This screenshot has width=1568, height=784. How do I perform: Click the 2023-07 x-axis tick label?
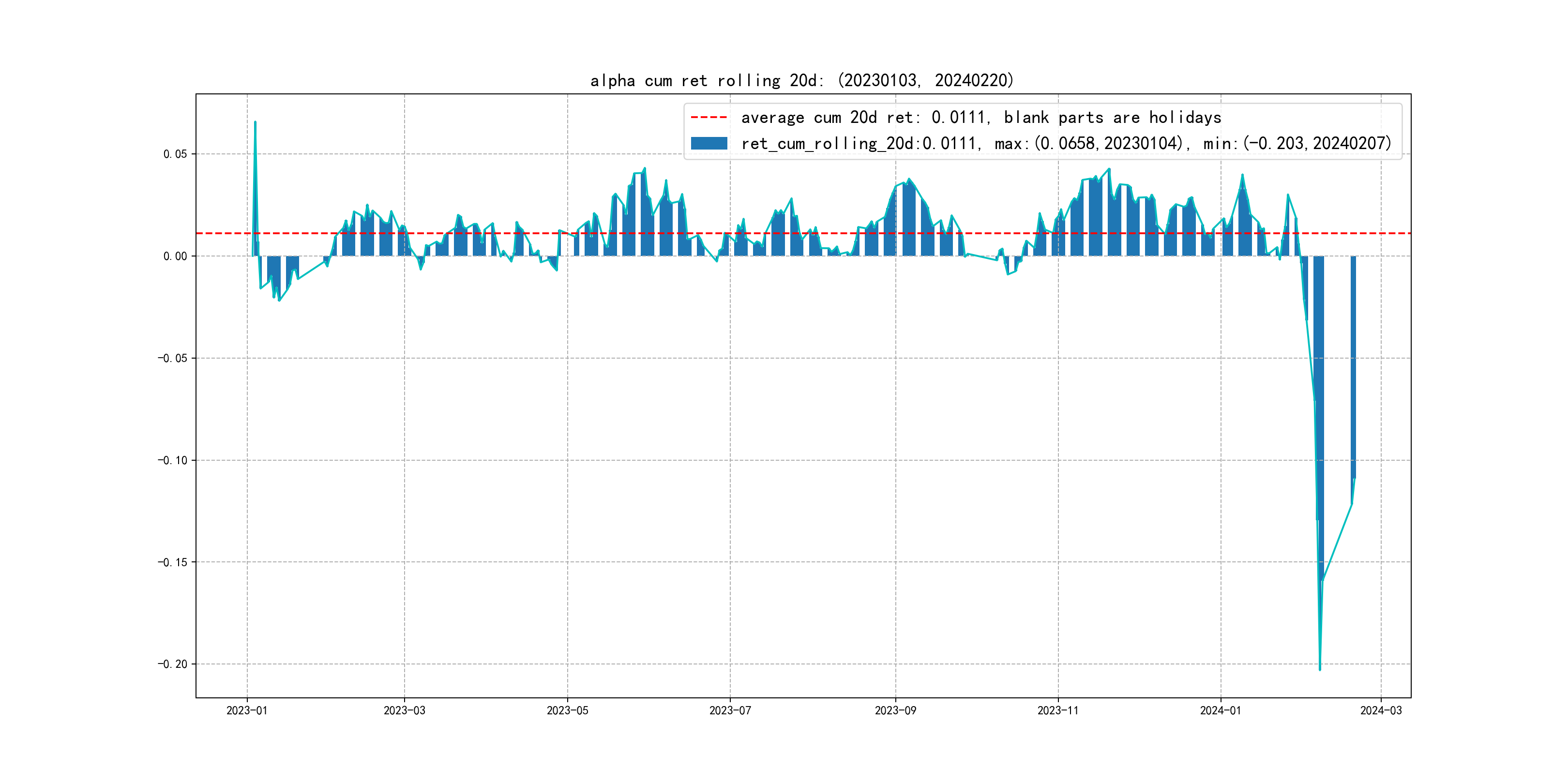[x=730, y=710]
